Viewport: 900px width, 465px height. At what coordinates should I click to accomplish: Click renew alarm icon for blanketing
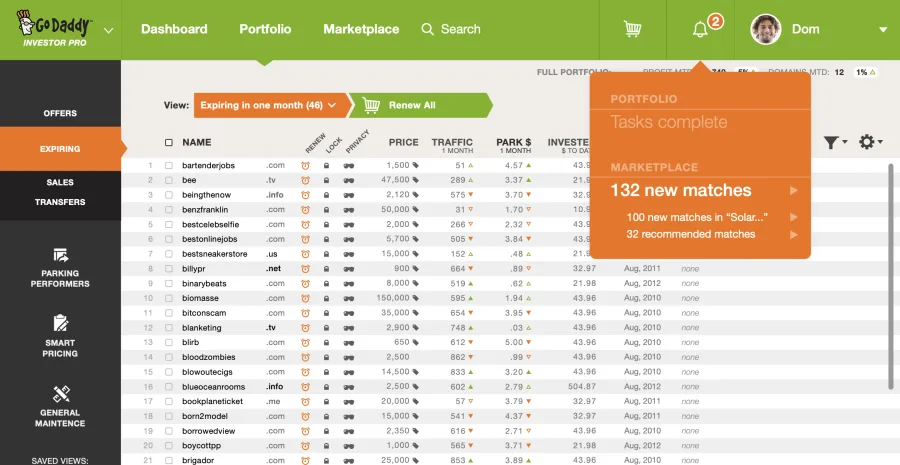pos(305,328)
